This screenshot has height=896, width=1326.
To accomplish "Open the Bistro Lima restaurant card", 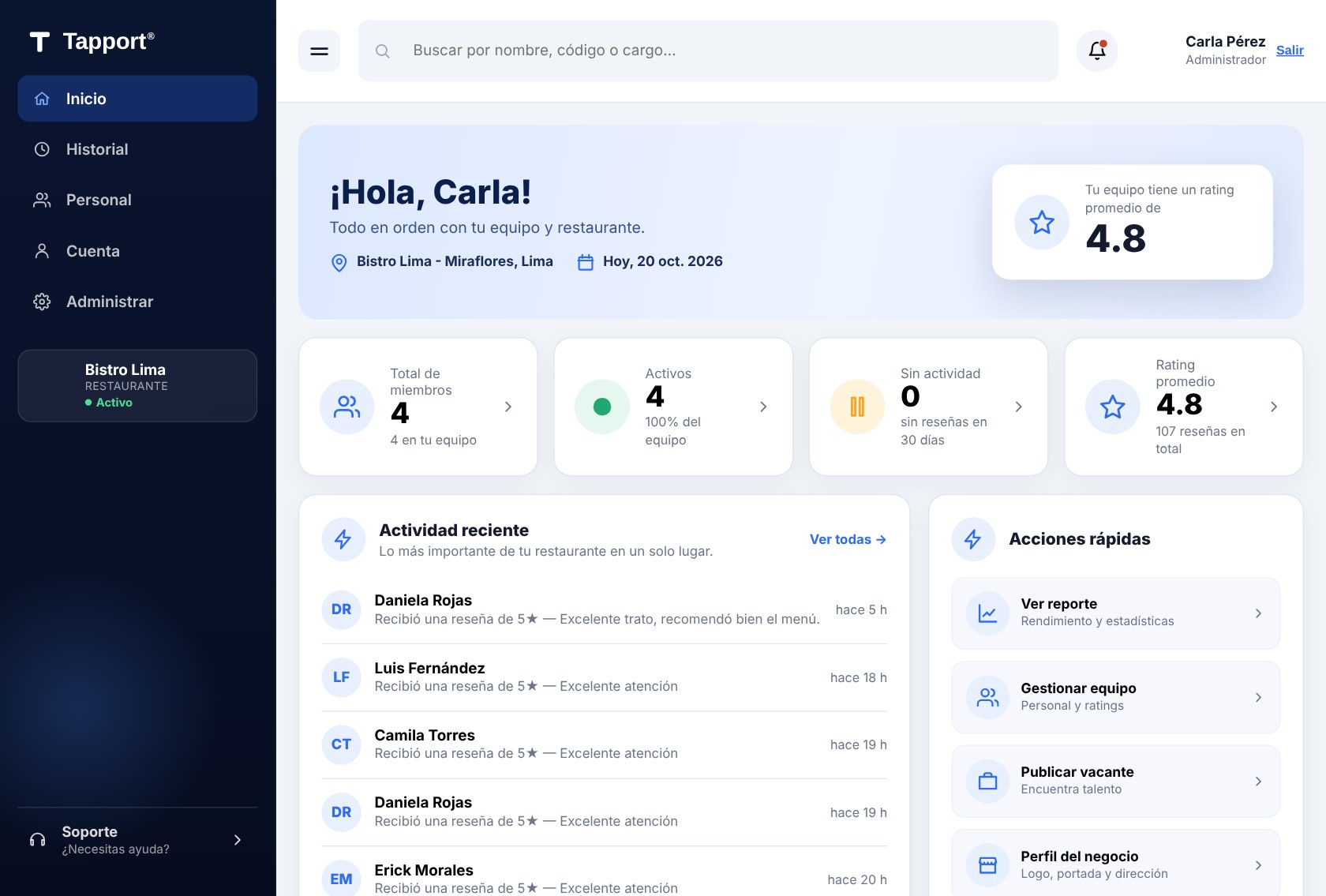I will (x=137, y=386).
